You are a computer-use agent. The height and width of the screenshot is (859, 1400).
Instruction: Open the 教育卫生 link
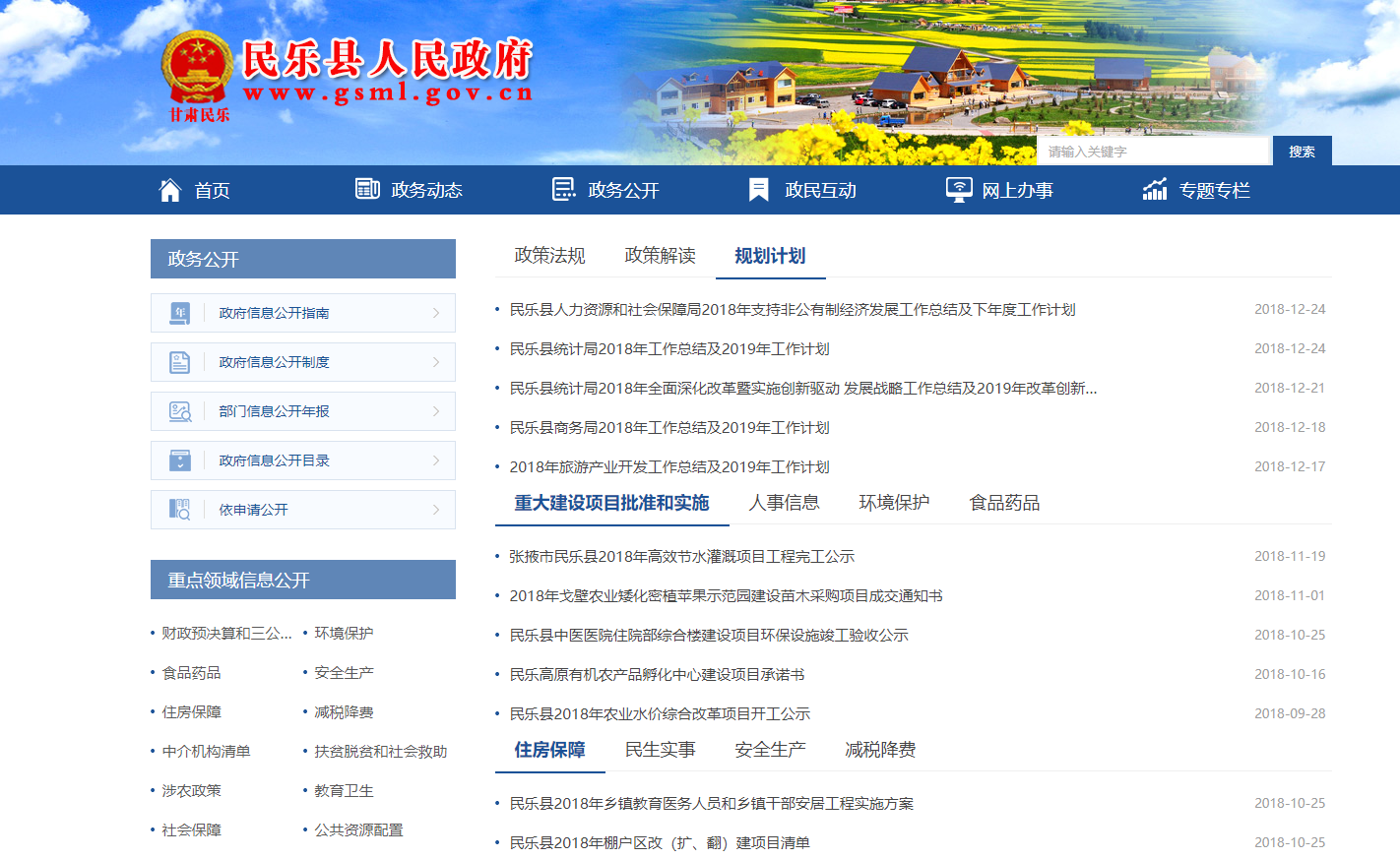pos(344,790)
